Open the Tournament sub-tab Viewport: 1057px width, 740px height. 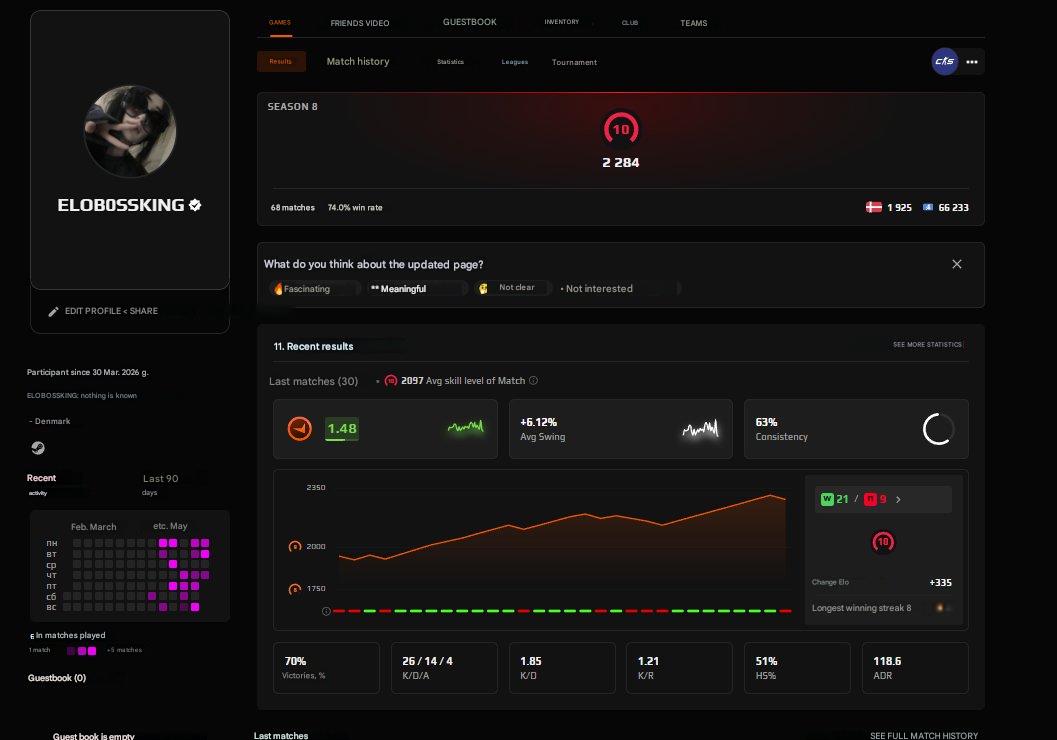pyautogui.click(x=574, y=62)
